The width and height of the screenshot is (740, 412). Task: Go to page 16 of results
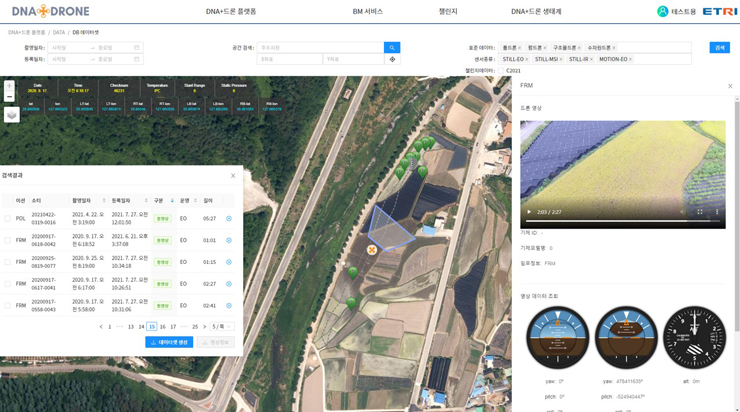pyautogui.click(x=162, y=327)
